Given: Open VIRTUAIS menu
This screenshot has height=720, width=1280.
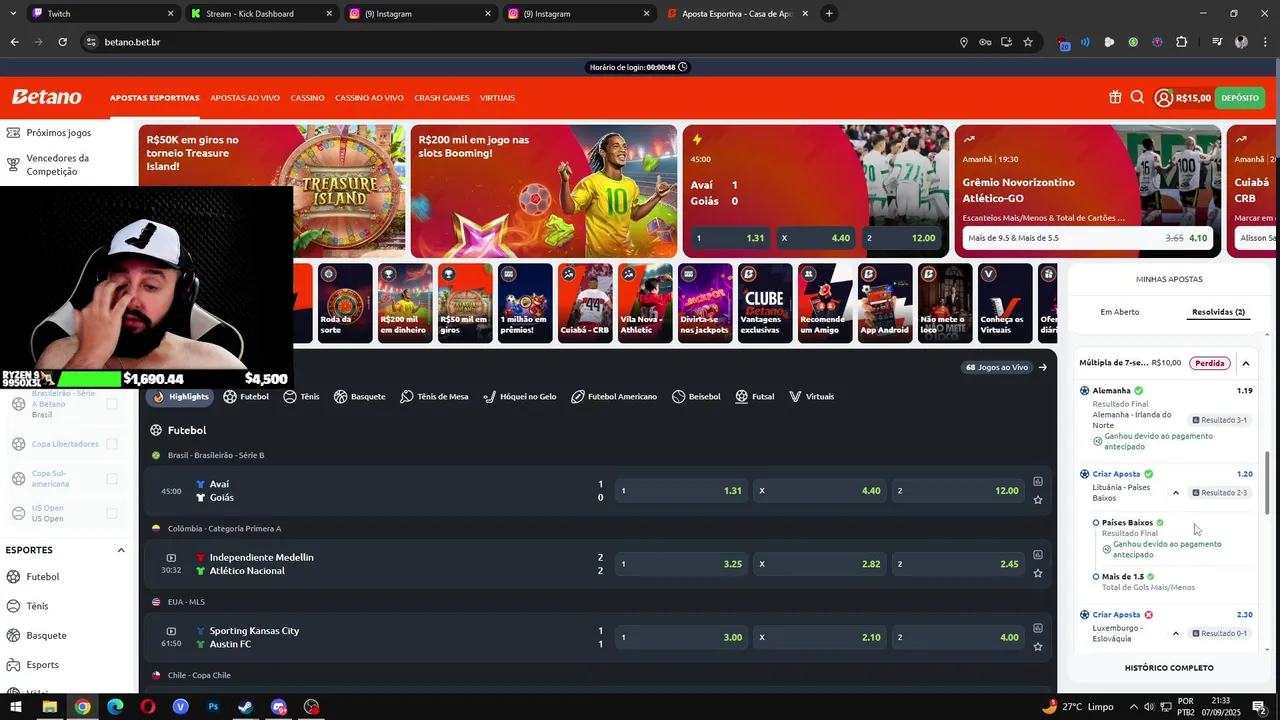Looking at the screenshot, I should click(x=498, y=98).
